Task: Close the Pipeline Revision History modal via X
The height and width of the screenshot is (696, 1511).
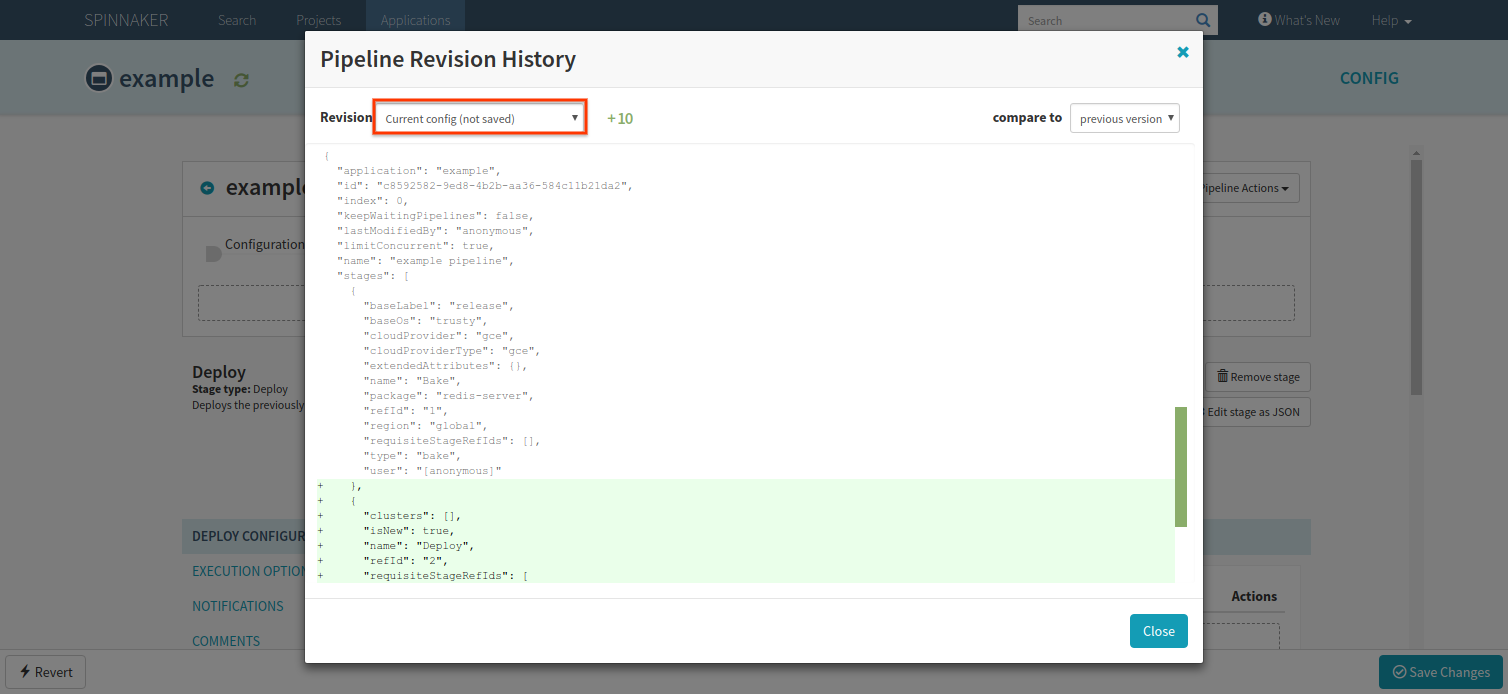Action: 1183,51
